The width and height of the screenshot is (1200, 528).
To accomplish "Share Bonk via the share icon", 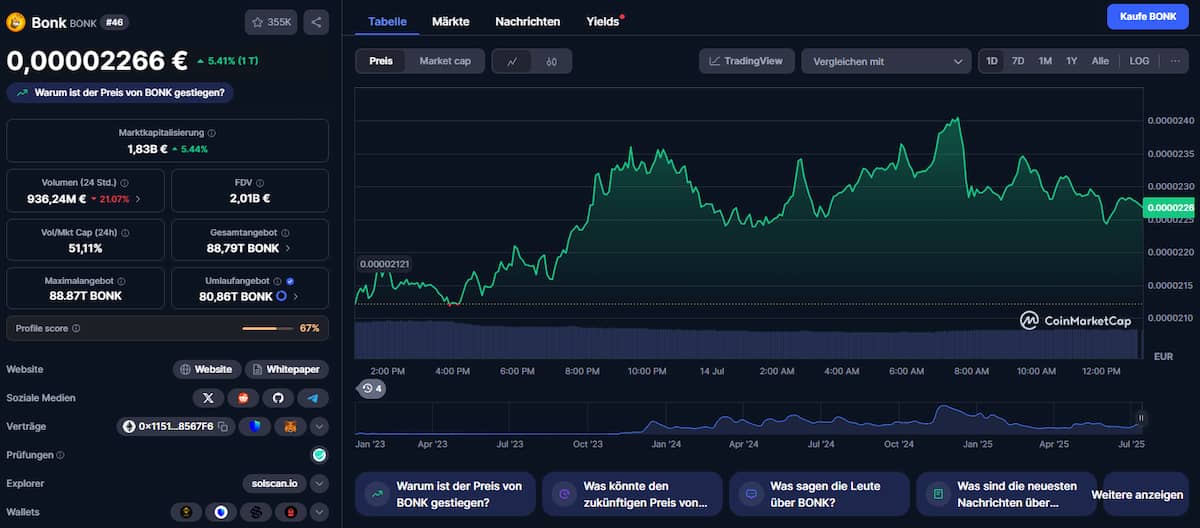I will 315,22.
